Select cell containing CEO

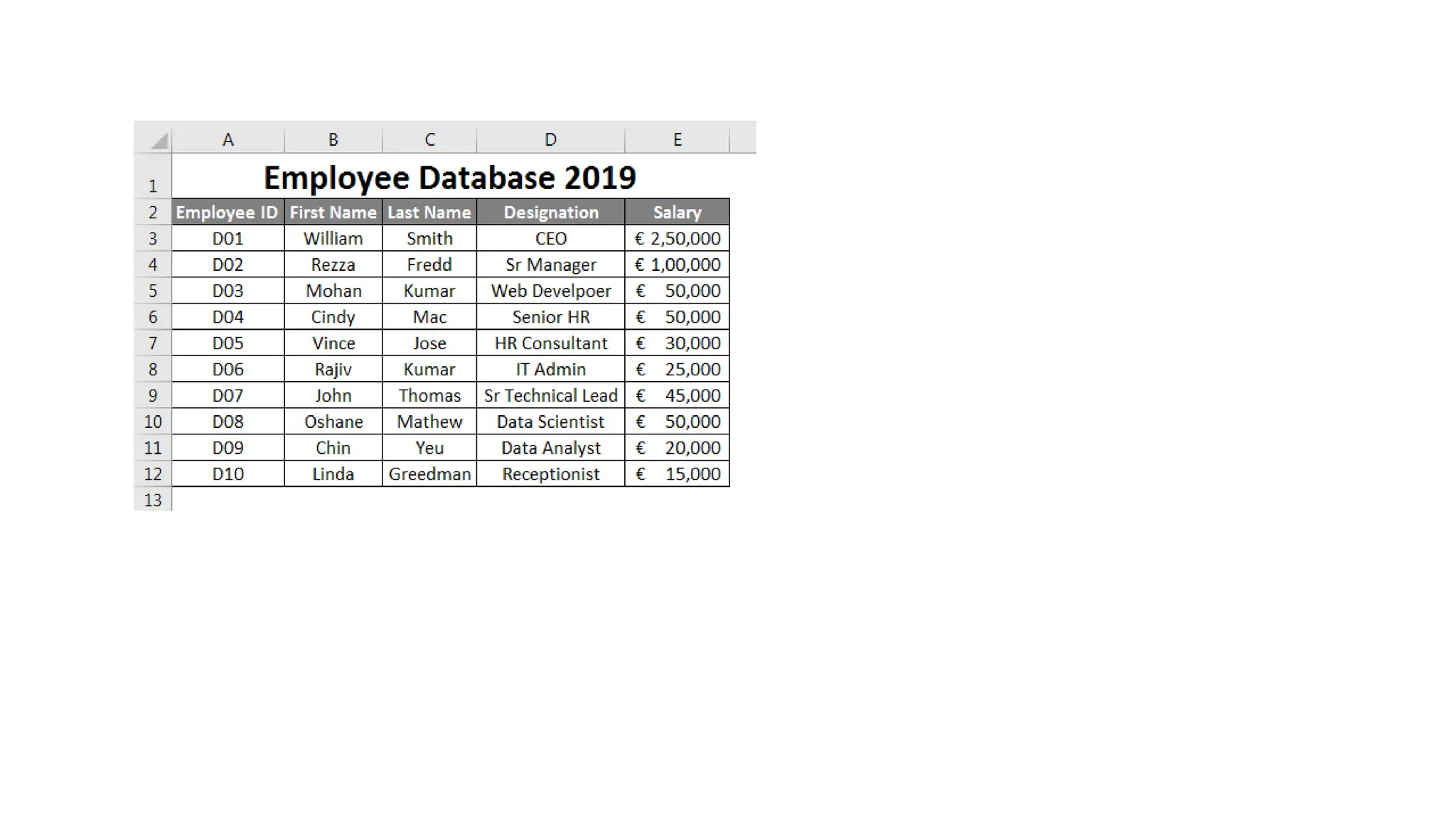tap(551, 238)
